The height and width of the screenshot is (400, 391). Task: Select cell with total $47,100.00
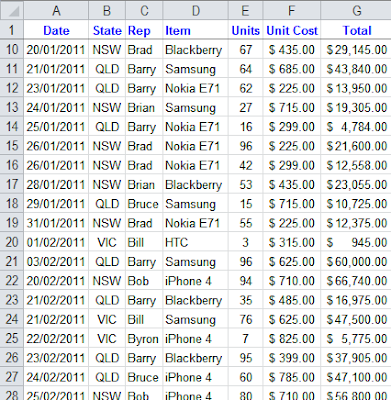point(356,377)
